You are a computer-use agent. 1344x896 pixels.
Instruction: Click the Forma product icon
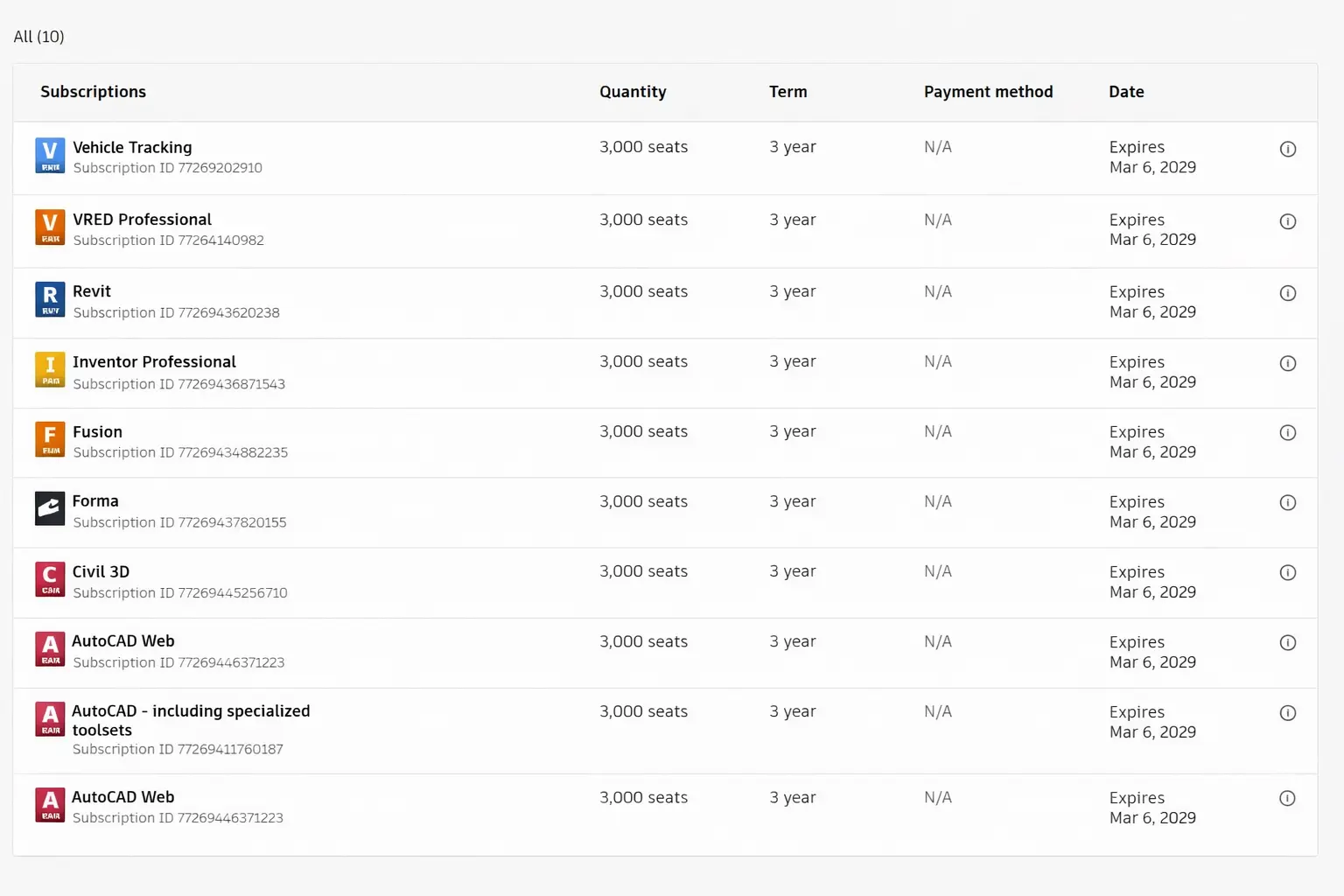(50, 508)
